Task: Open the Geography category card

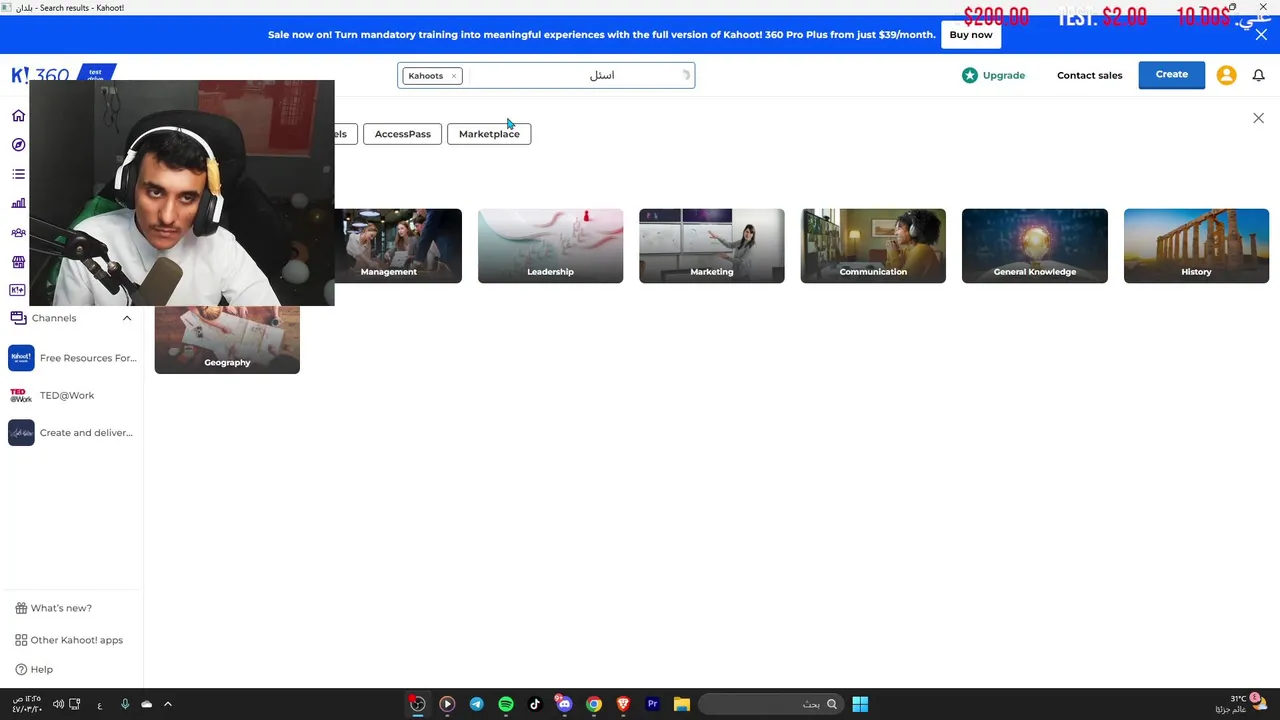Action: [227, 340]
